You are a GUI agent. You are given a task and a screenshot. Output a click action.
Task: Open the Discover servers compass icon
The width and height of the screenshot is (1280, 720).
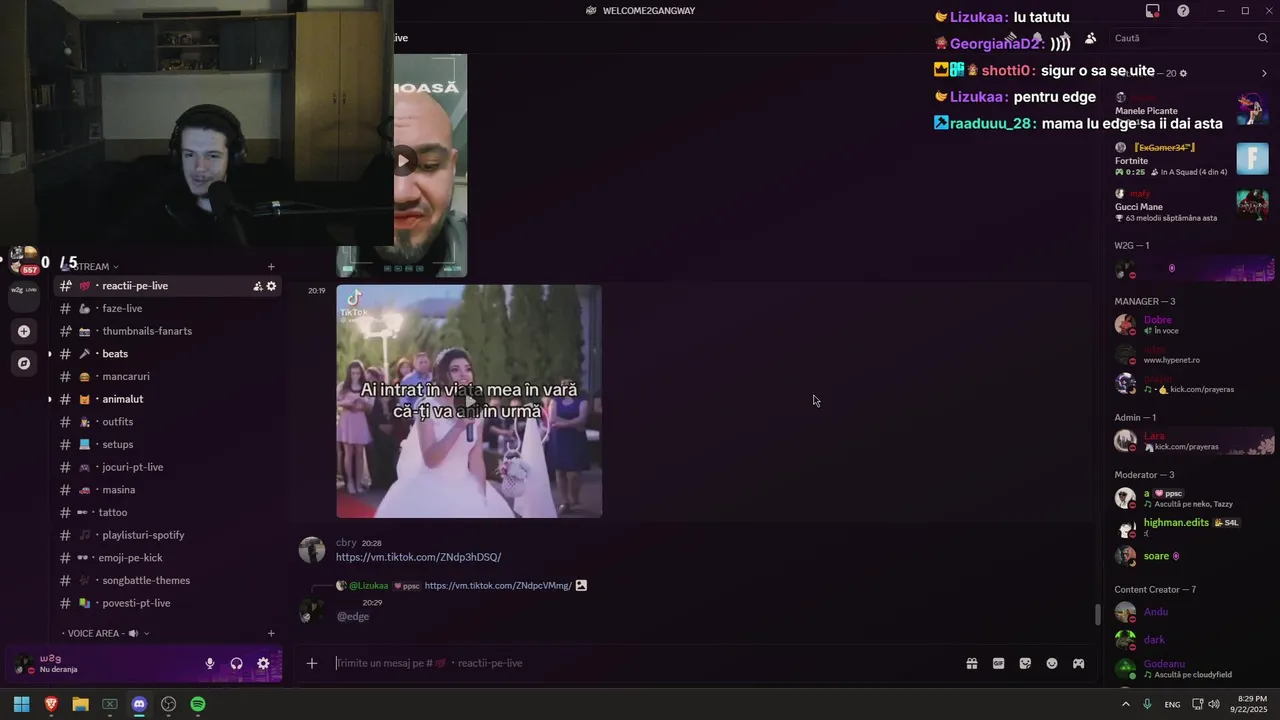coord(24,363)
